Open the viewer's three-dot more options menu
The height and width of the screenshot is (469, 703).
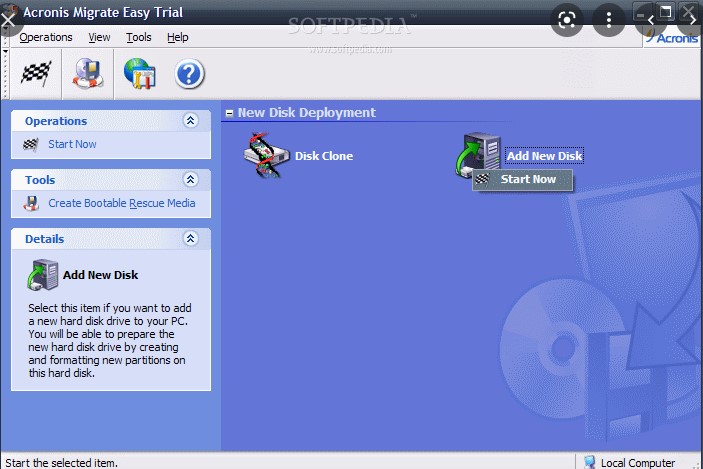click(x=608, y=20)
